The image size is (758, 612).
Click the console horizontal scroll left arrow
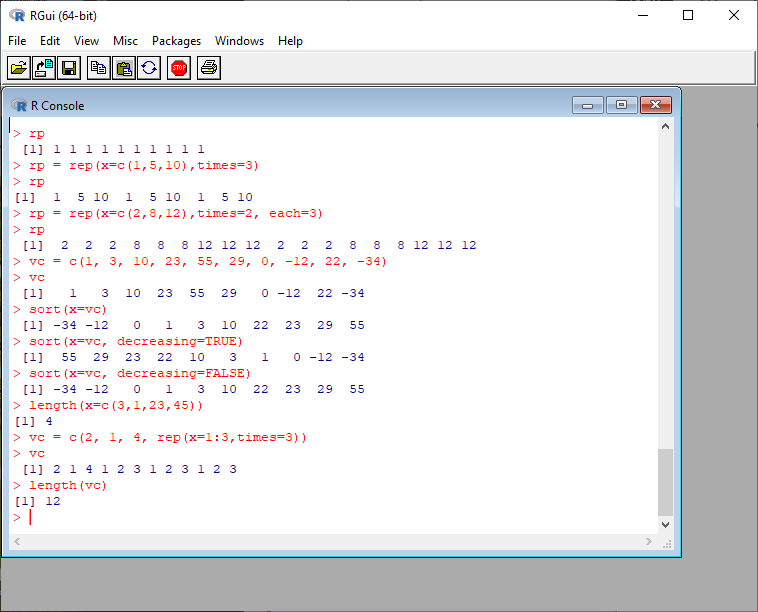pyautogui.click(x=17, y=541)
